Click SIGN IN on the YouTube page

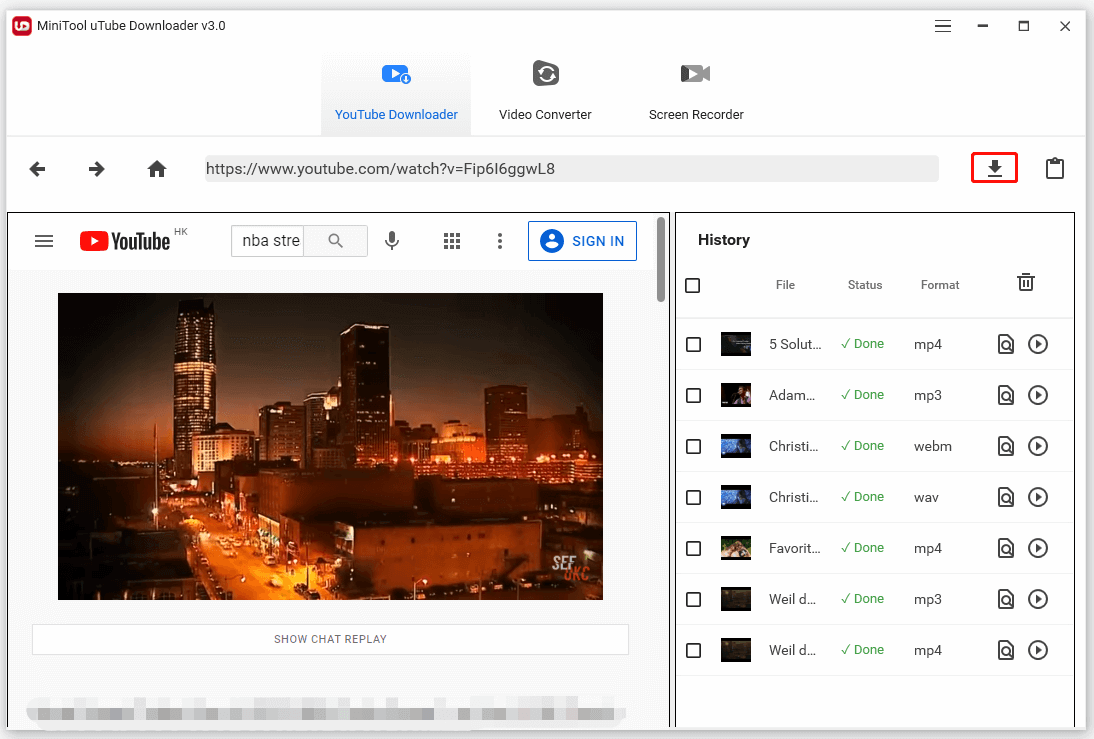[582, 241]
